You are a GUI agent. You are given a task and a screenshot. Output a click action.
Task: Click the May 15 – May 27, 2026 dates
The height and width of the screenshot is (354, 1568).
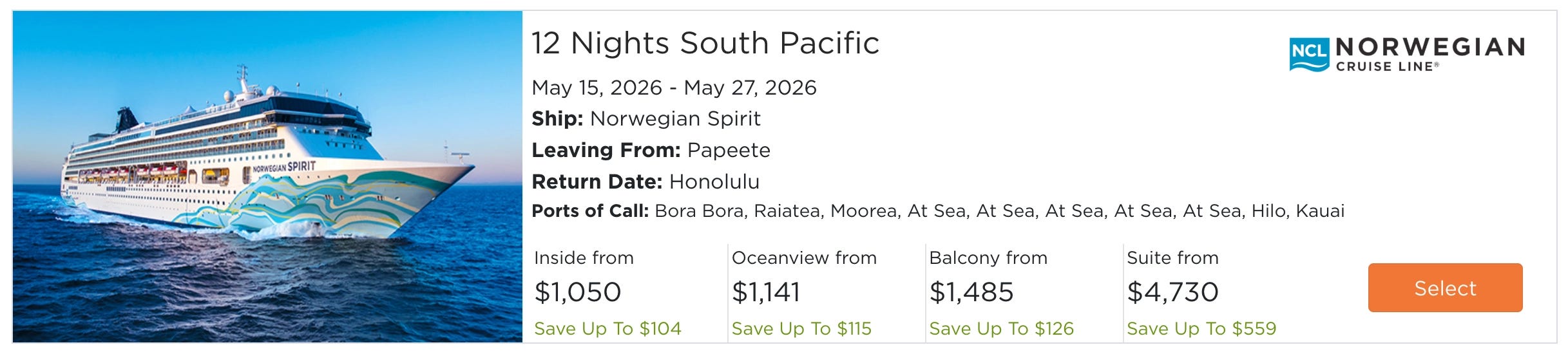click(x=674, y=88)
